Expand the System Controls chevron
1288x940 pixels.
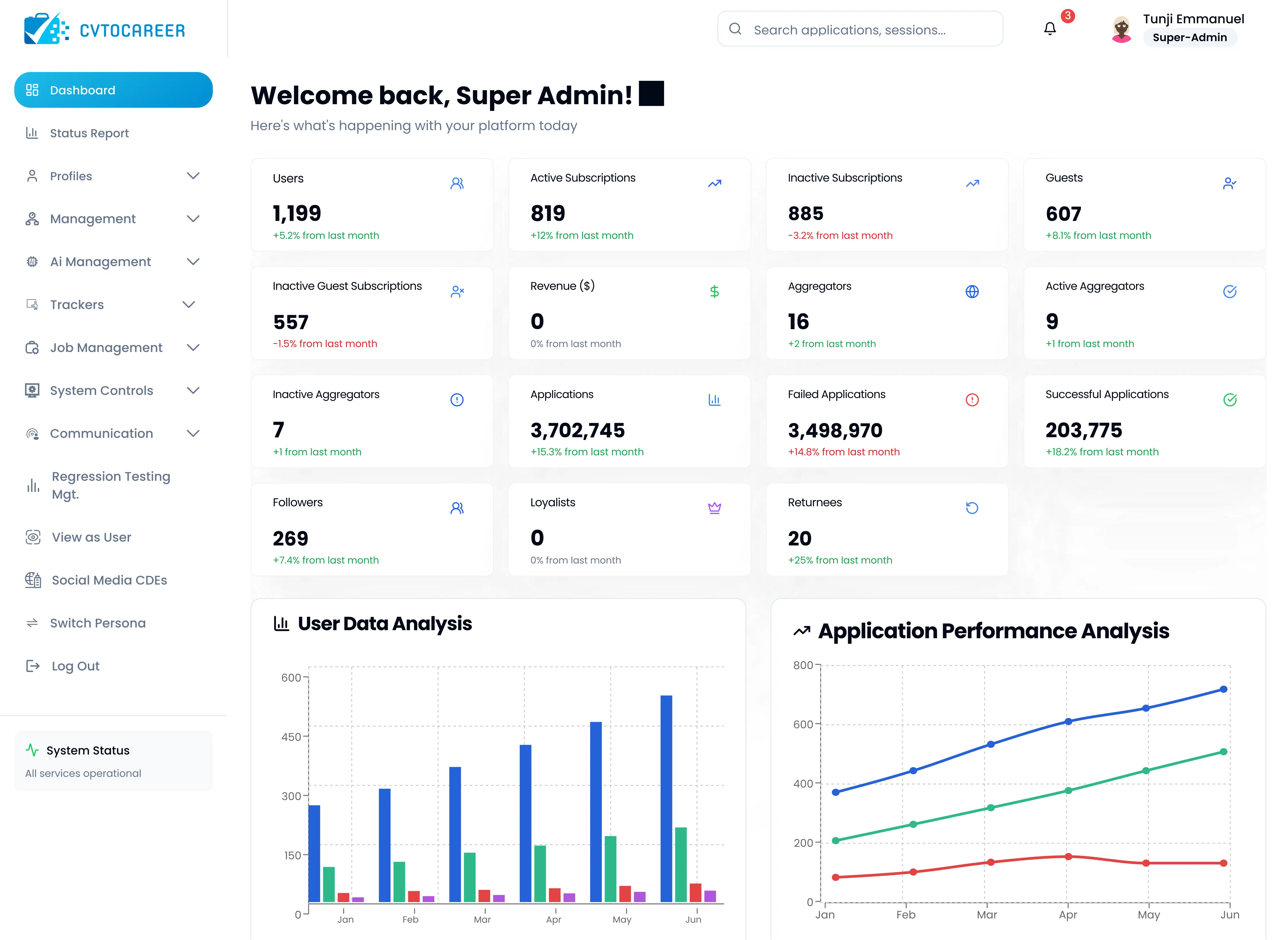193,390
